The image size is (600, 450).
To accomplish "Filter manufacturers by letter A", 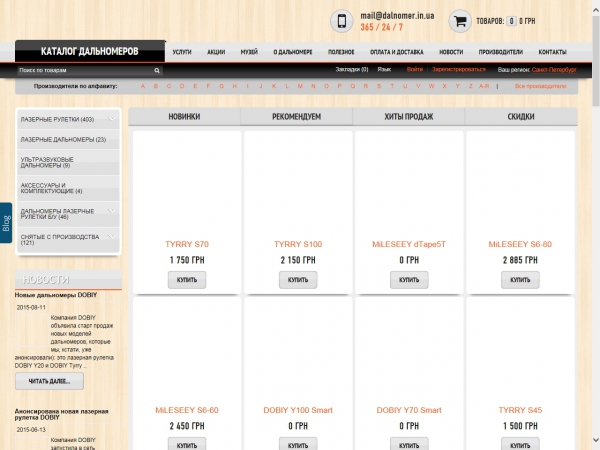I will pos(143,86).
